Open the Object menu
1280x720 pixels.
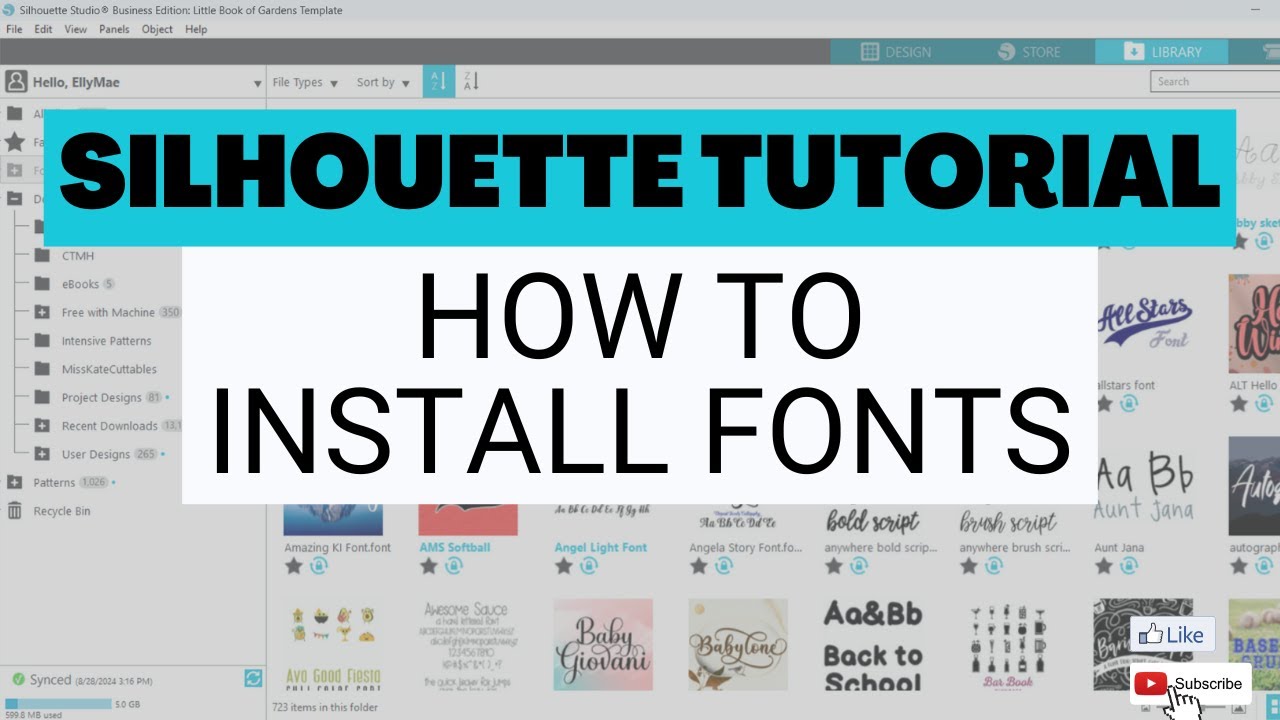pyautogui.click(x=157, y=29)
